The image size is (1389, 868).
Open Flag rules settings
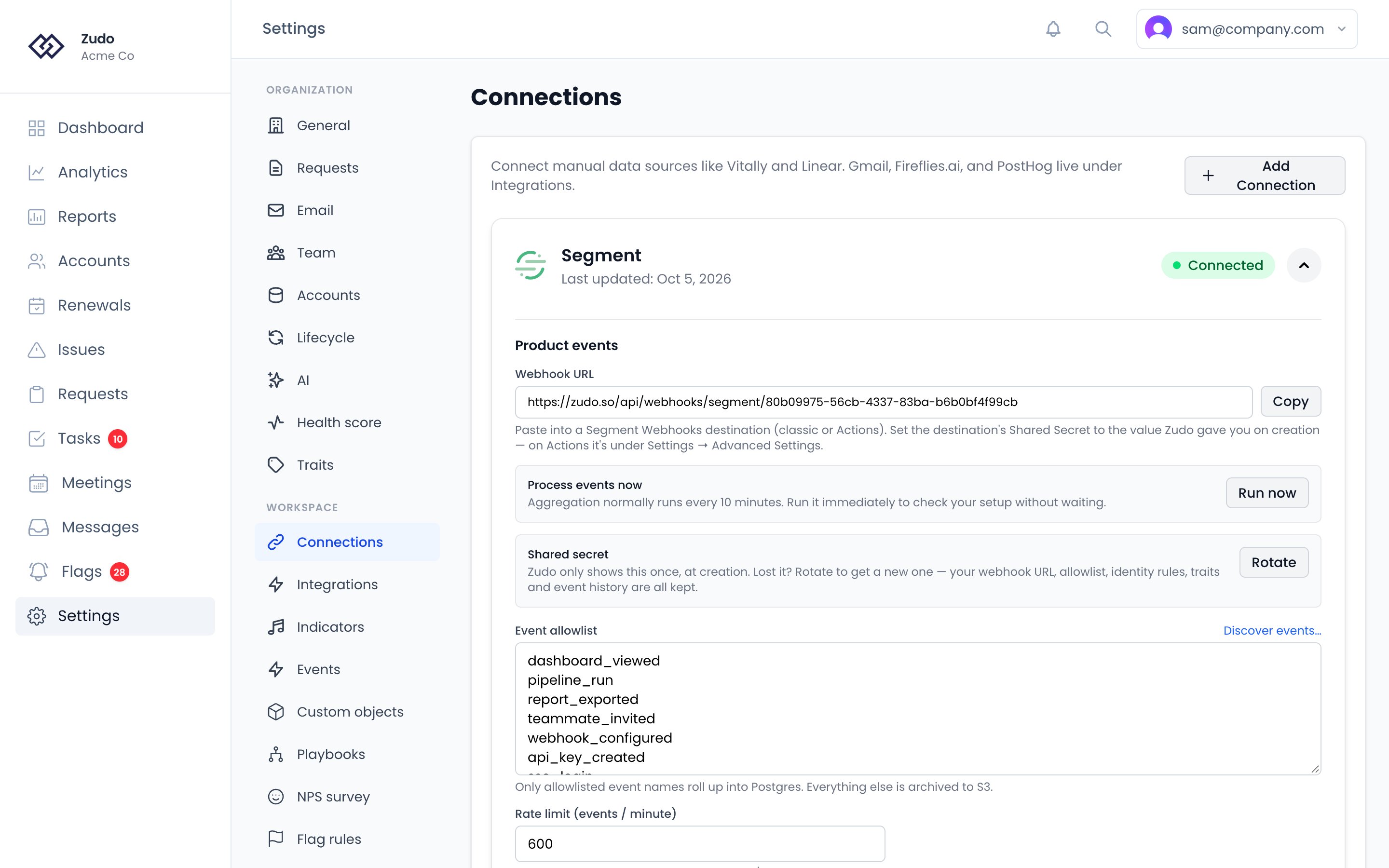coord(347,839)
